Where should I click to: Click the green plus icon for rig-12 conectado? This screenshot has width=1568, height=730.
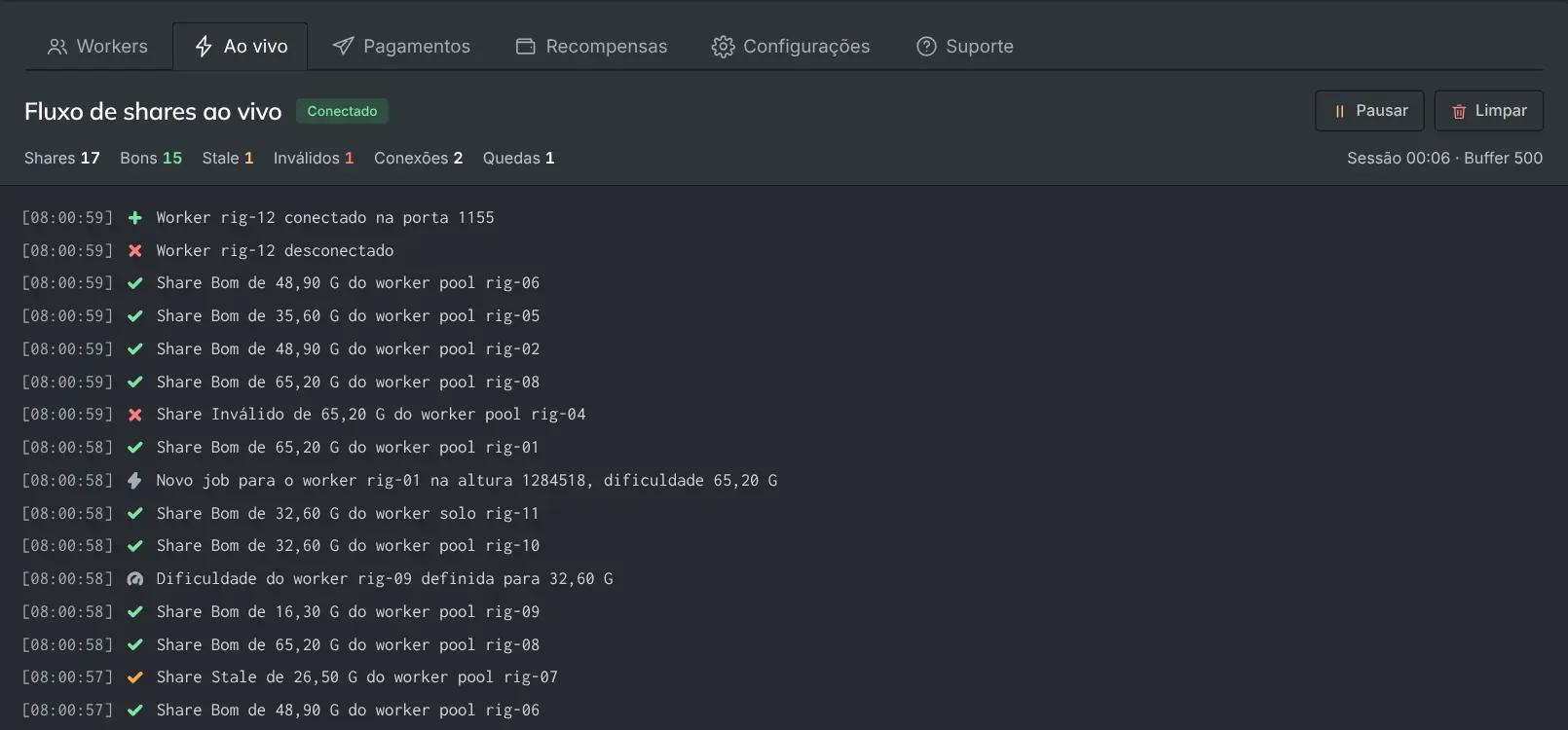click(135, 218)
